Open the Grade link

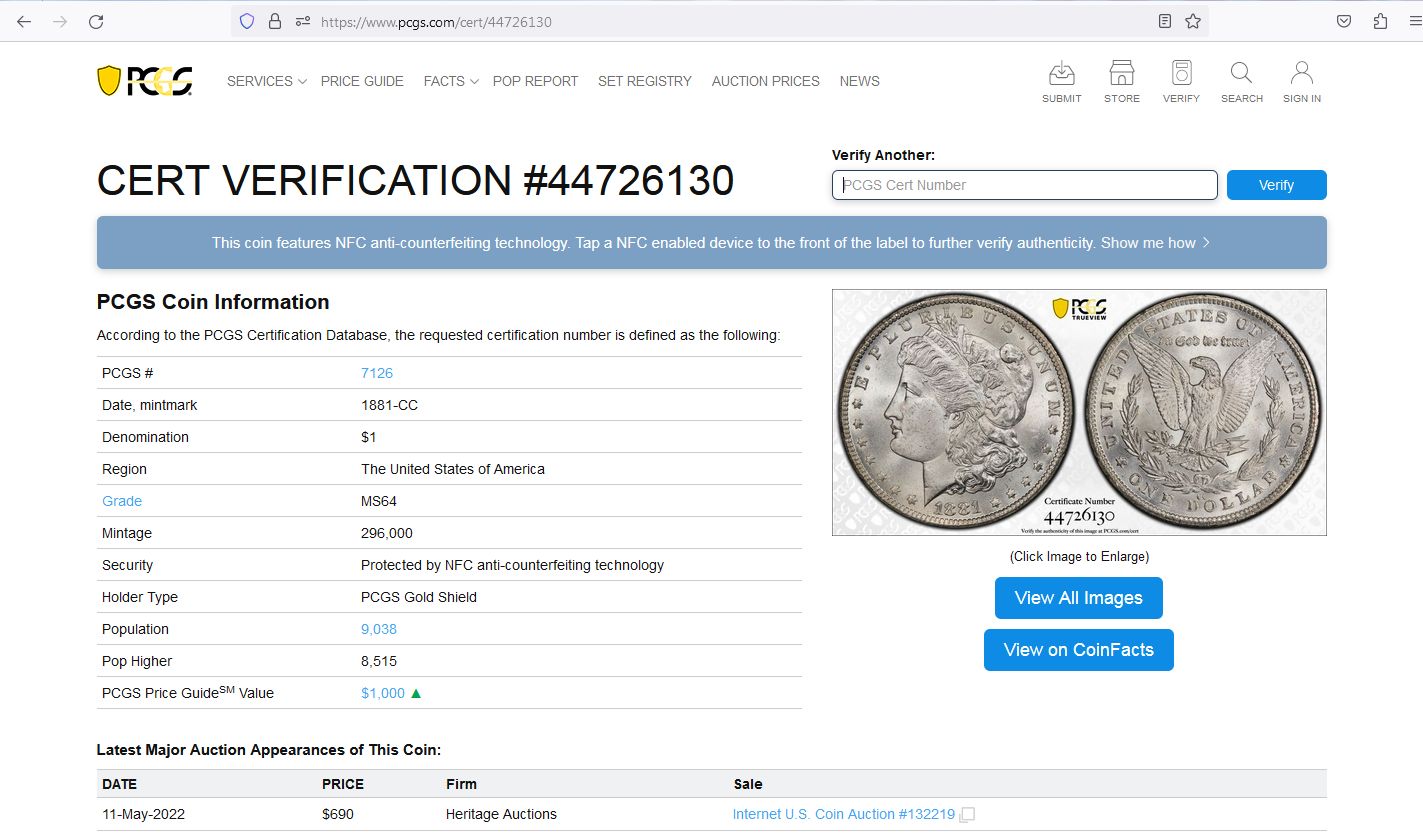(x=122, y=501)
